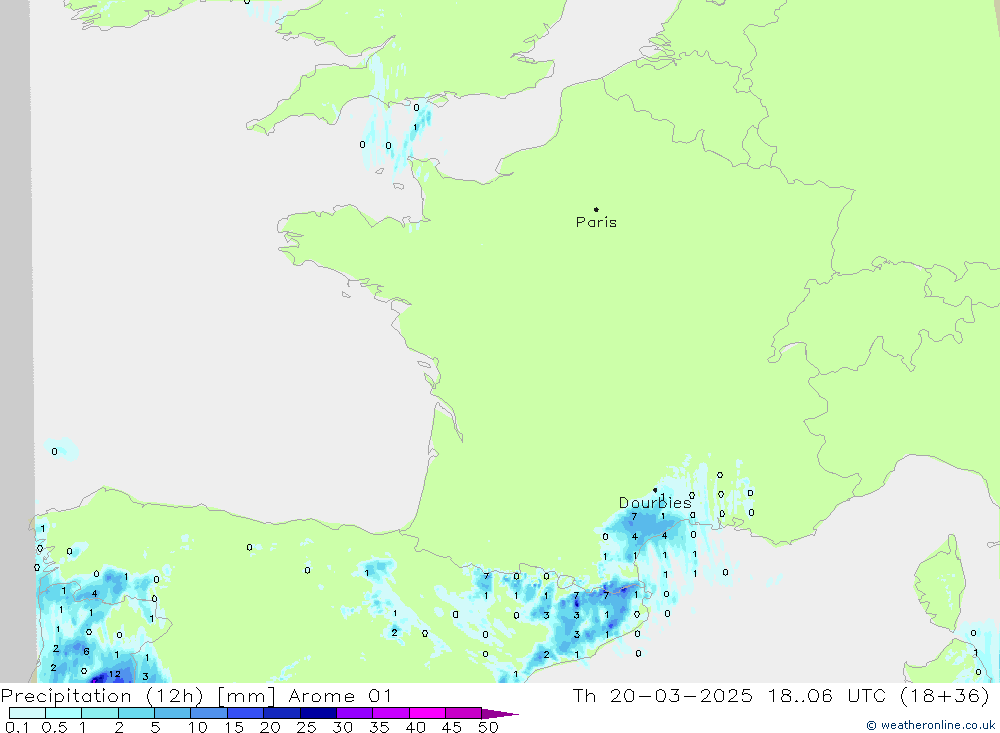Screen dimensions: 1000x733
Task: Select the Dourbies location dot marker
Action: coord(655,490)
